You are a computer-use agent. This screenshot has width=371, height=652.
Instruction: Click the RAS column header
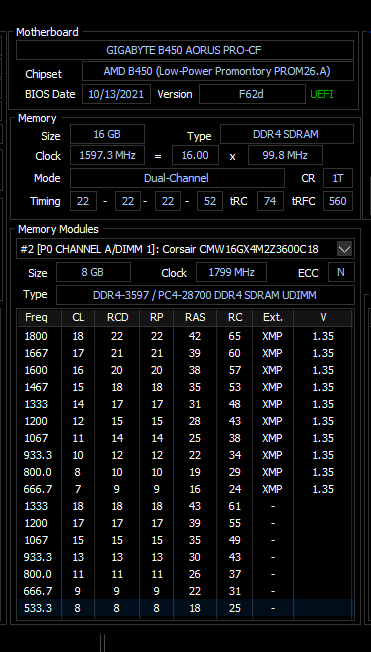(195, 318)
